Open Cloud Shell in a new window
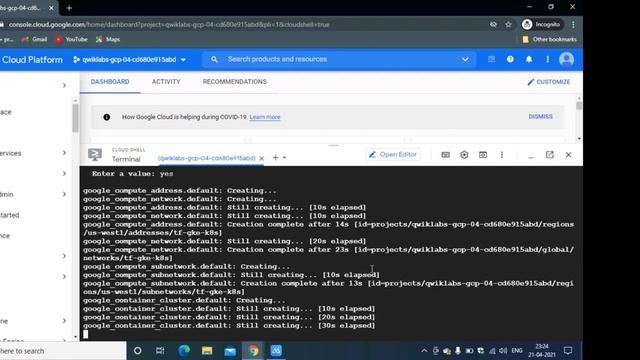 coord(549,154)
